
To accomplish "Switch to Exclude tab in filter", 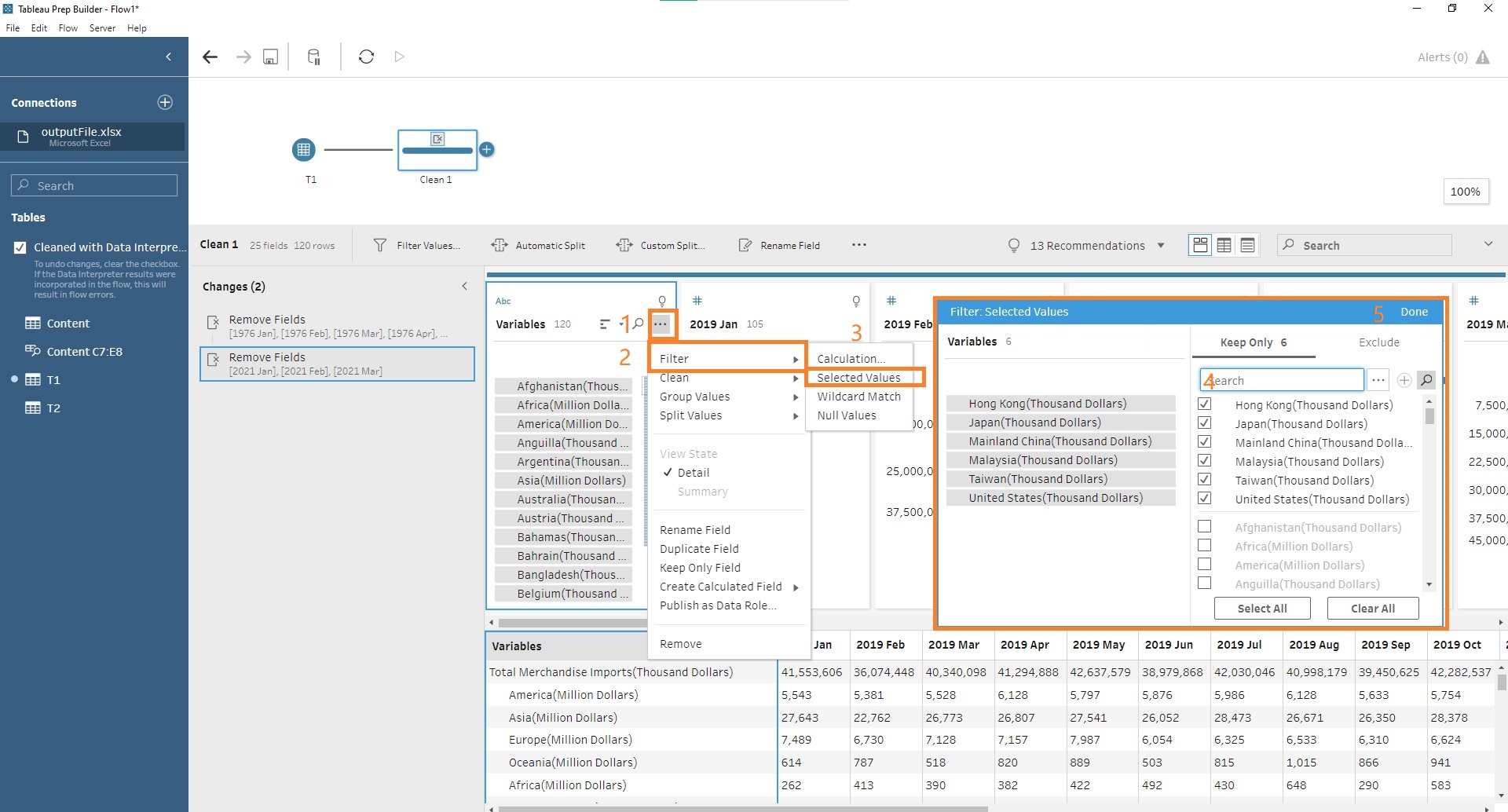I will 1378,342.
